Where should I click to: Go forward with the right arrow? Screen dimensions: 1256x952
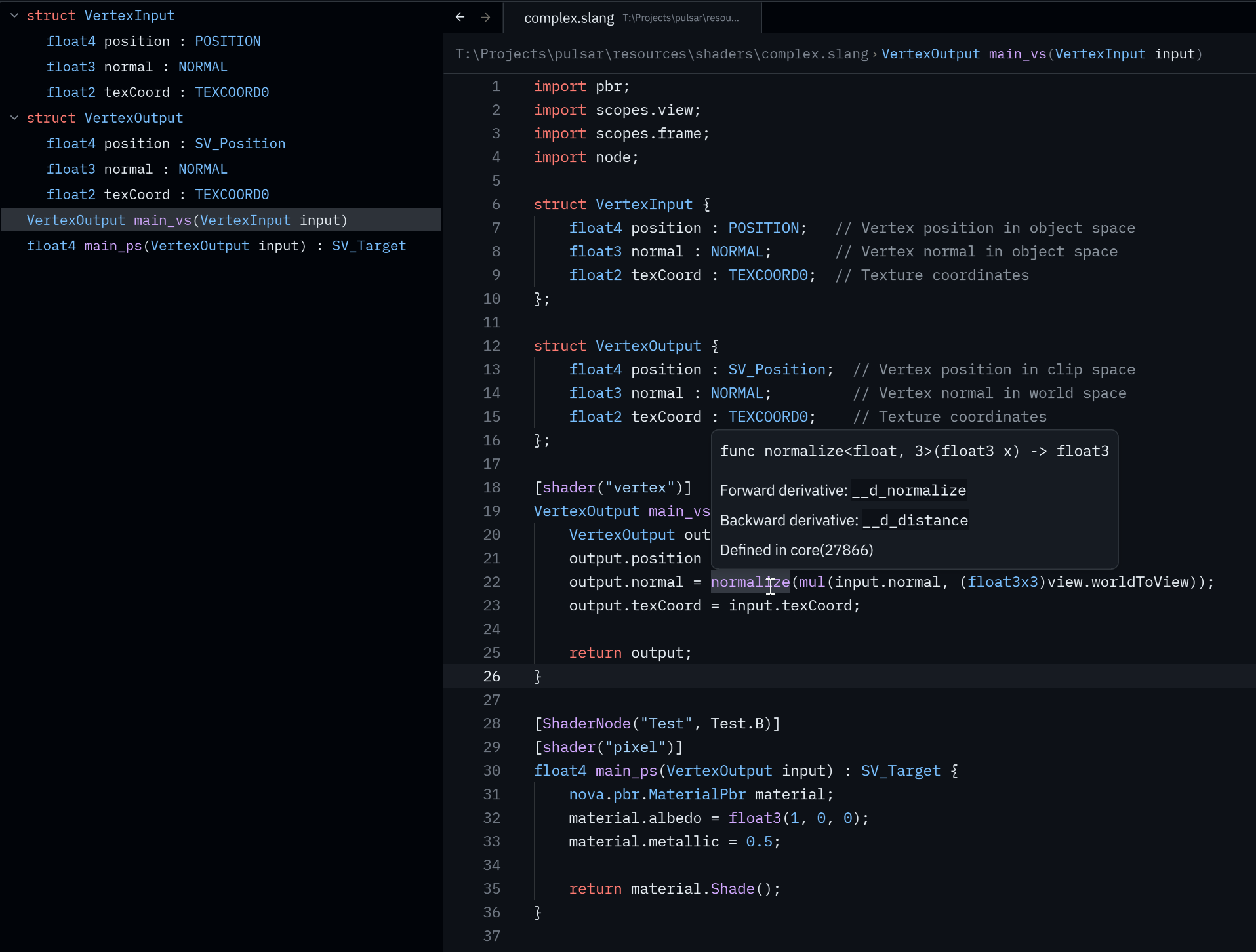[x=485, y=17]
